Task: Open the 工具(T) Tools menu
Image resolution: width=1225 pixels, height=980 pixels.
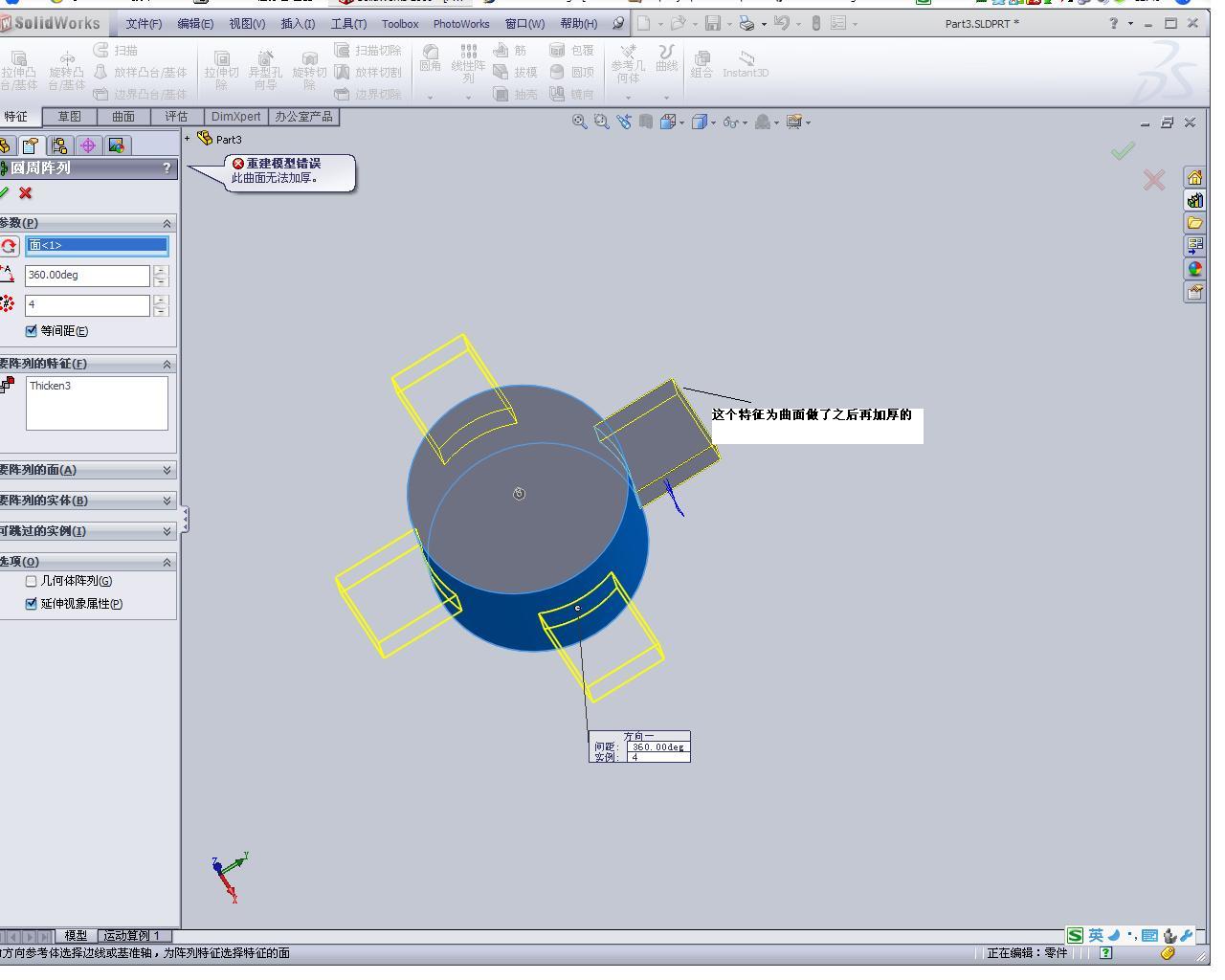Action: [x=348, y=24]
